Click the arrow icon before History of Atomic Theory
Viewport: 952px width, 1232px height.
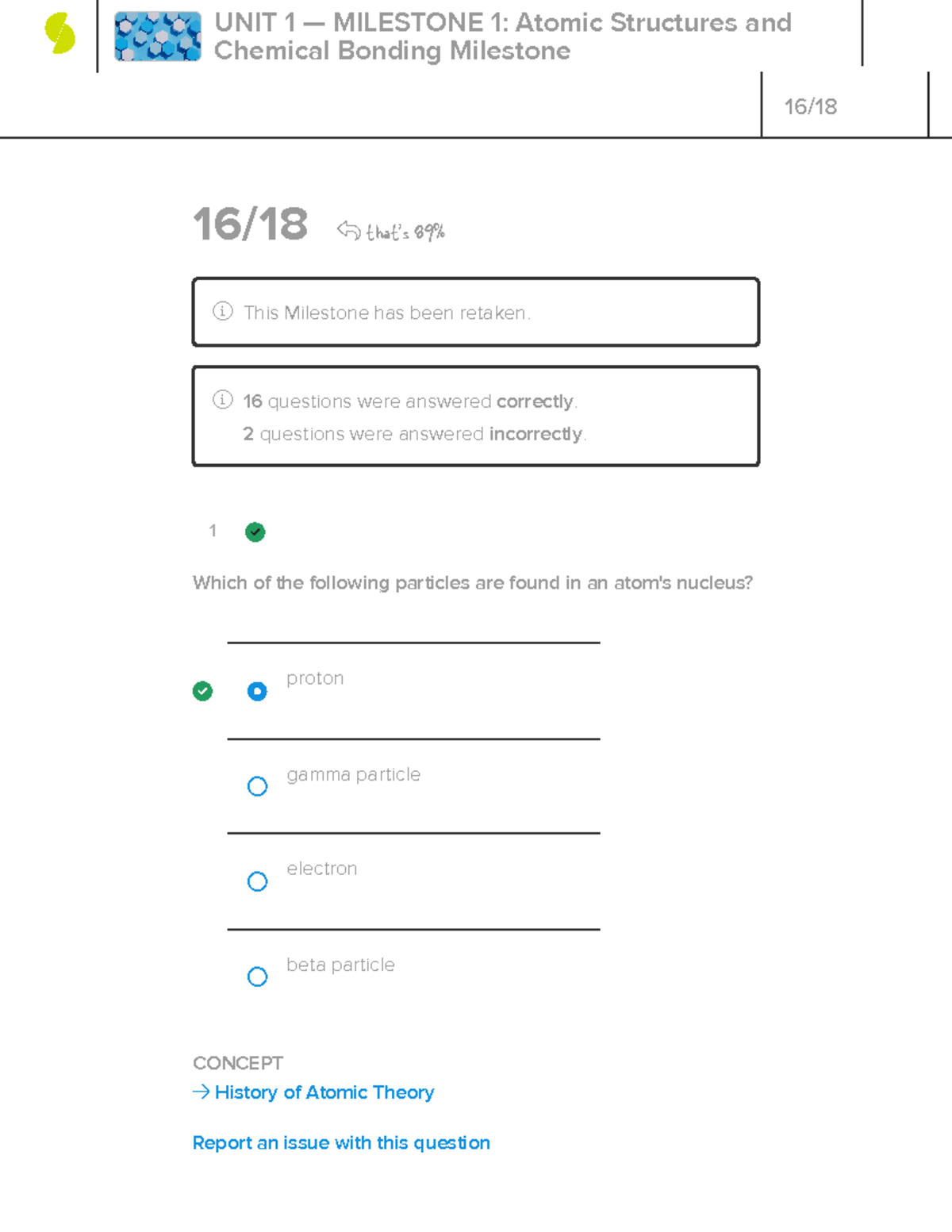[201, 1092]
